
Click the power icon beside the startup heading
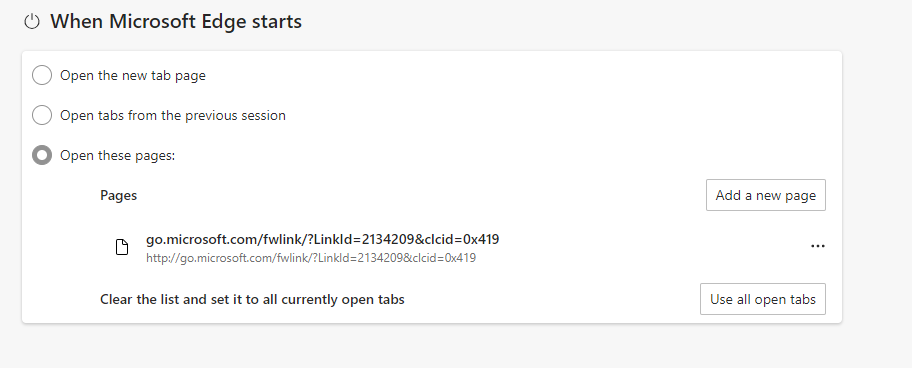coord(32,22)
